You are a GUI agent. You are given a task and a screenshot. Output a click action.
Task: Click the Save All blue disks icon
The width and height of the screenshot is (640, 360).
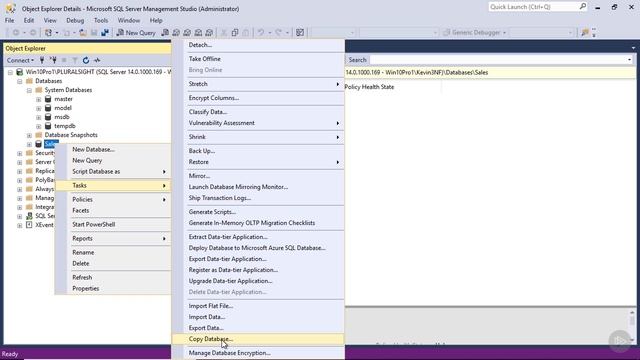point(105,33)
